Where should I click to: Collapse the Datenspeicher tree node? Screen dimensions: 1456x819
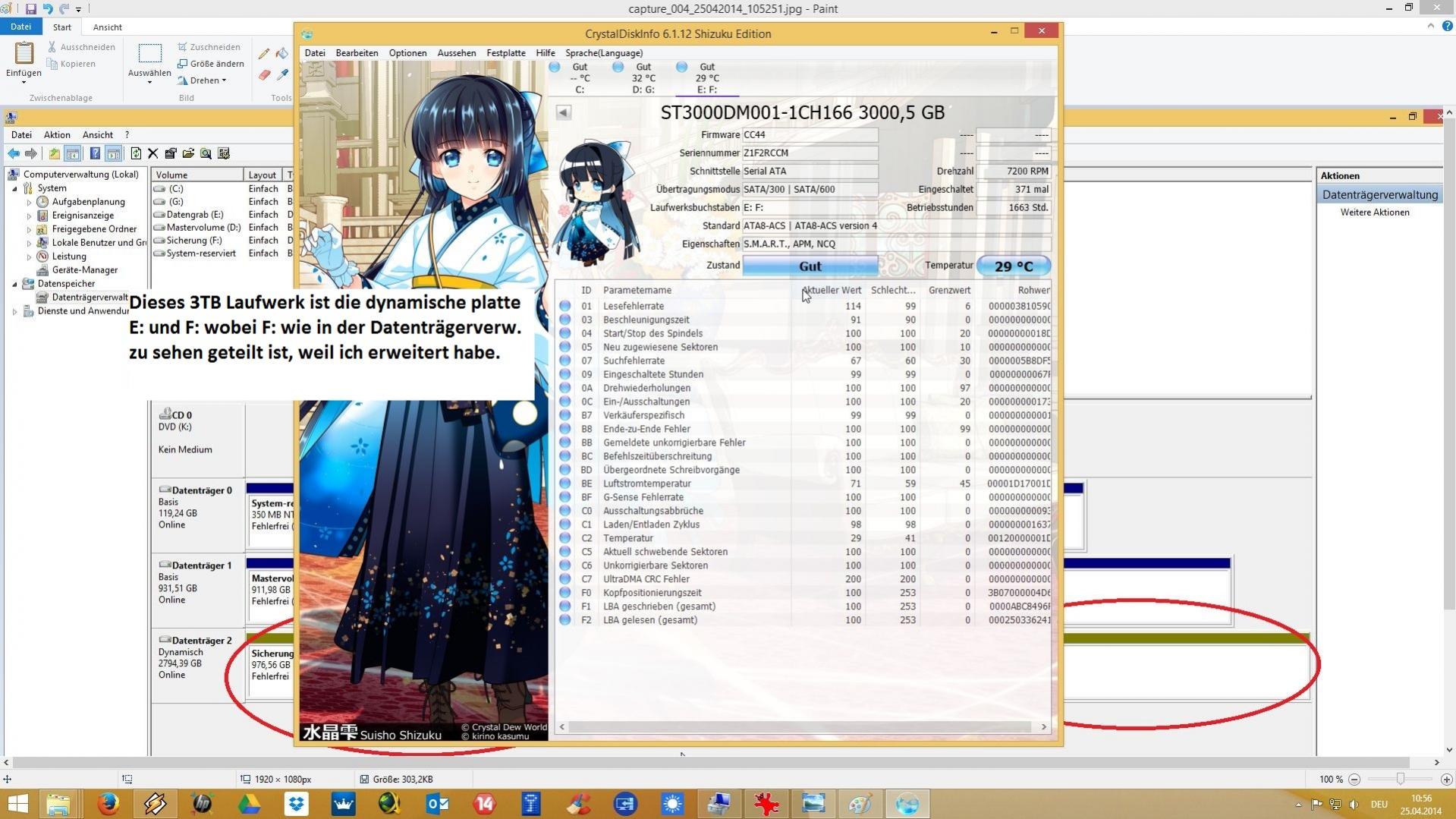14,285
